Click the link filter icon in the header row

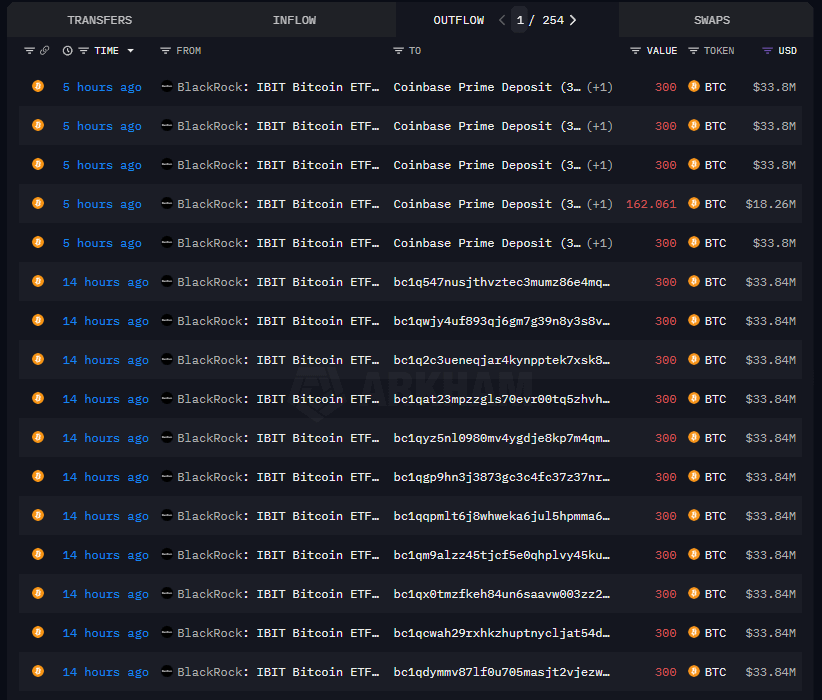pyautogui.click(x=45, y=50)
